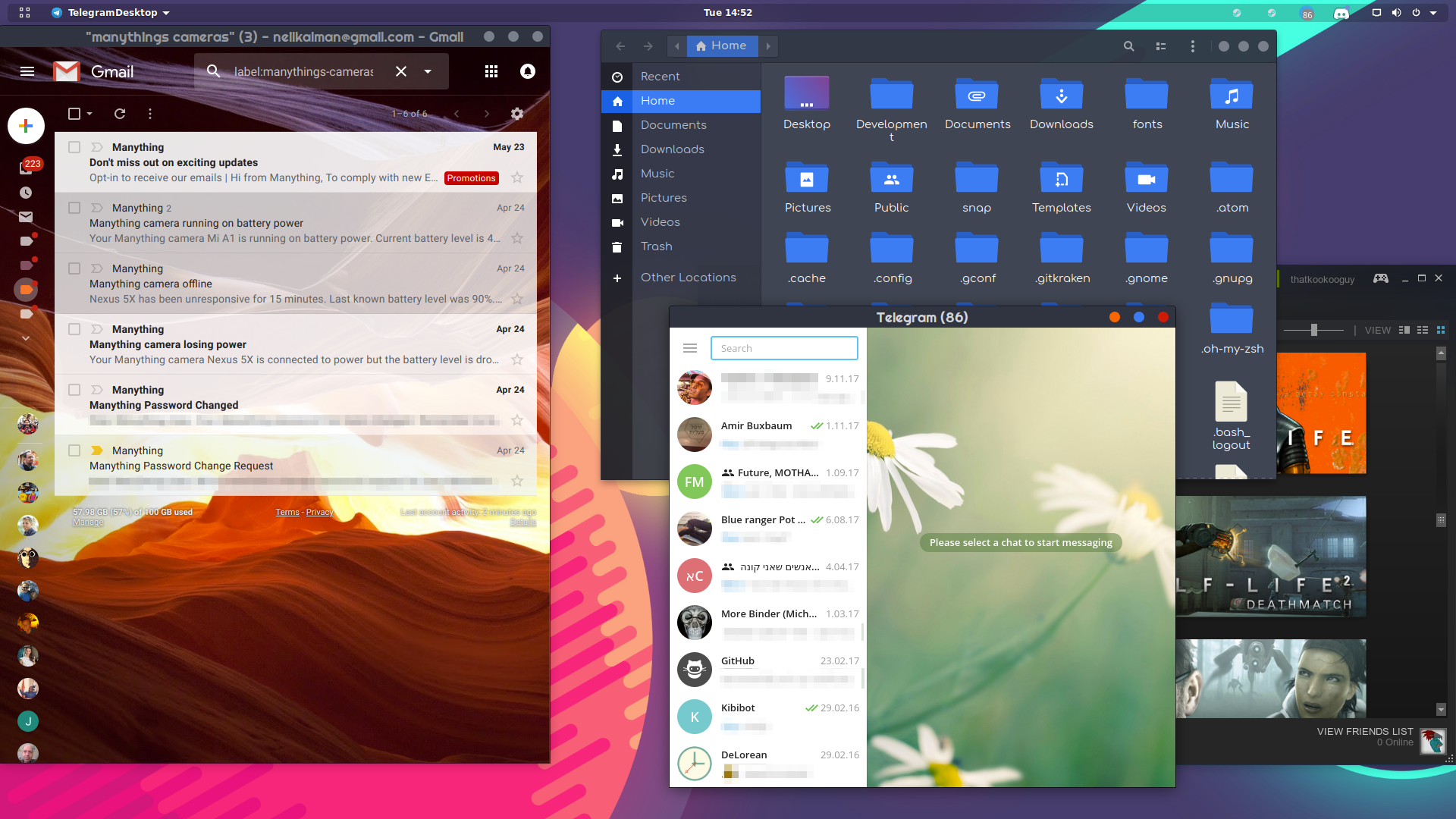The width and height of the screenshot is (1456, 819).
Task: Select Trash in Files sidebar
Action: (681, 246)
